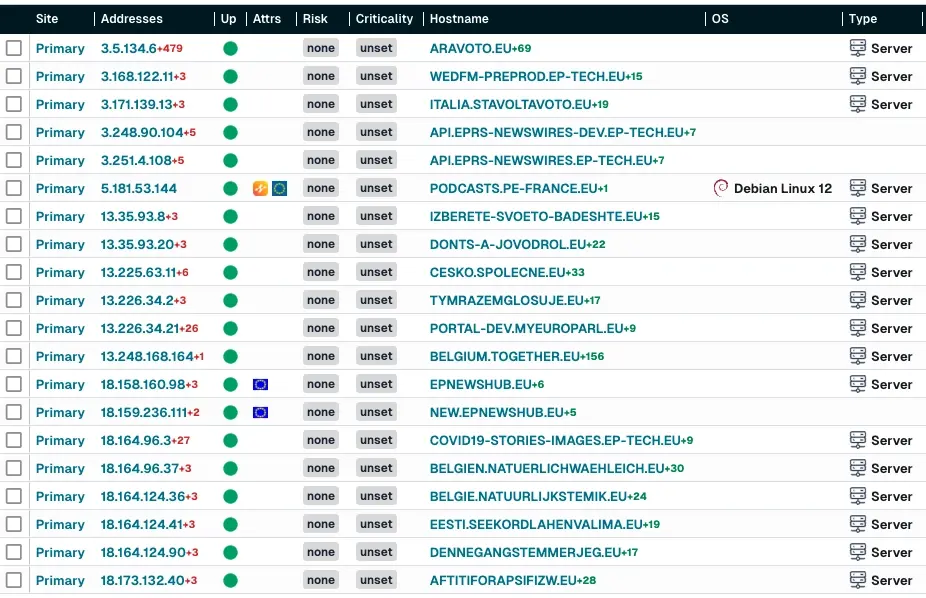Expand the +156 hostnames for BELGIUM.TOGETHER.EU

(x=594, y=357)
